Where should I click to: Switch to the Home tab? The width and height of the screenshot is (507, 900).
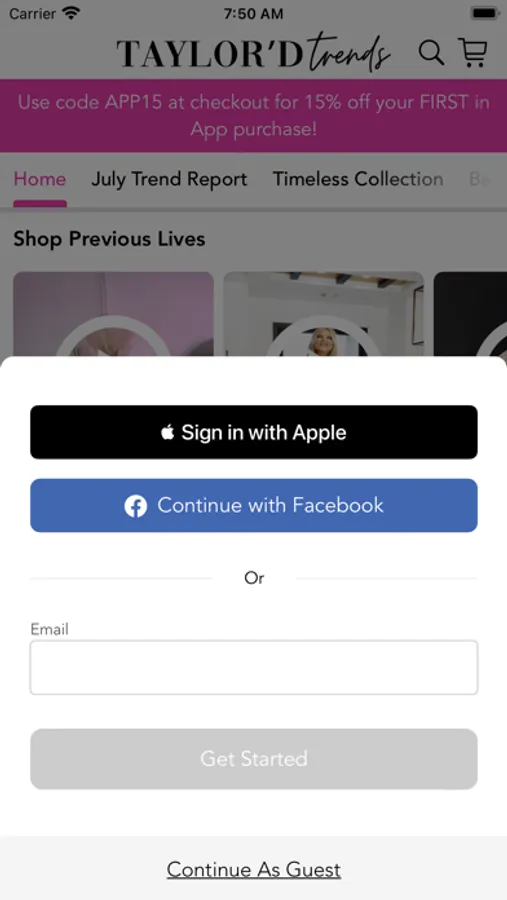[x=40, y=179]
